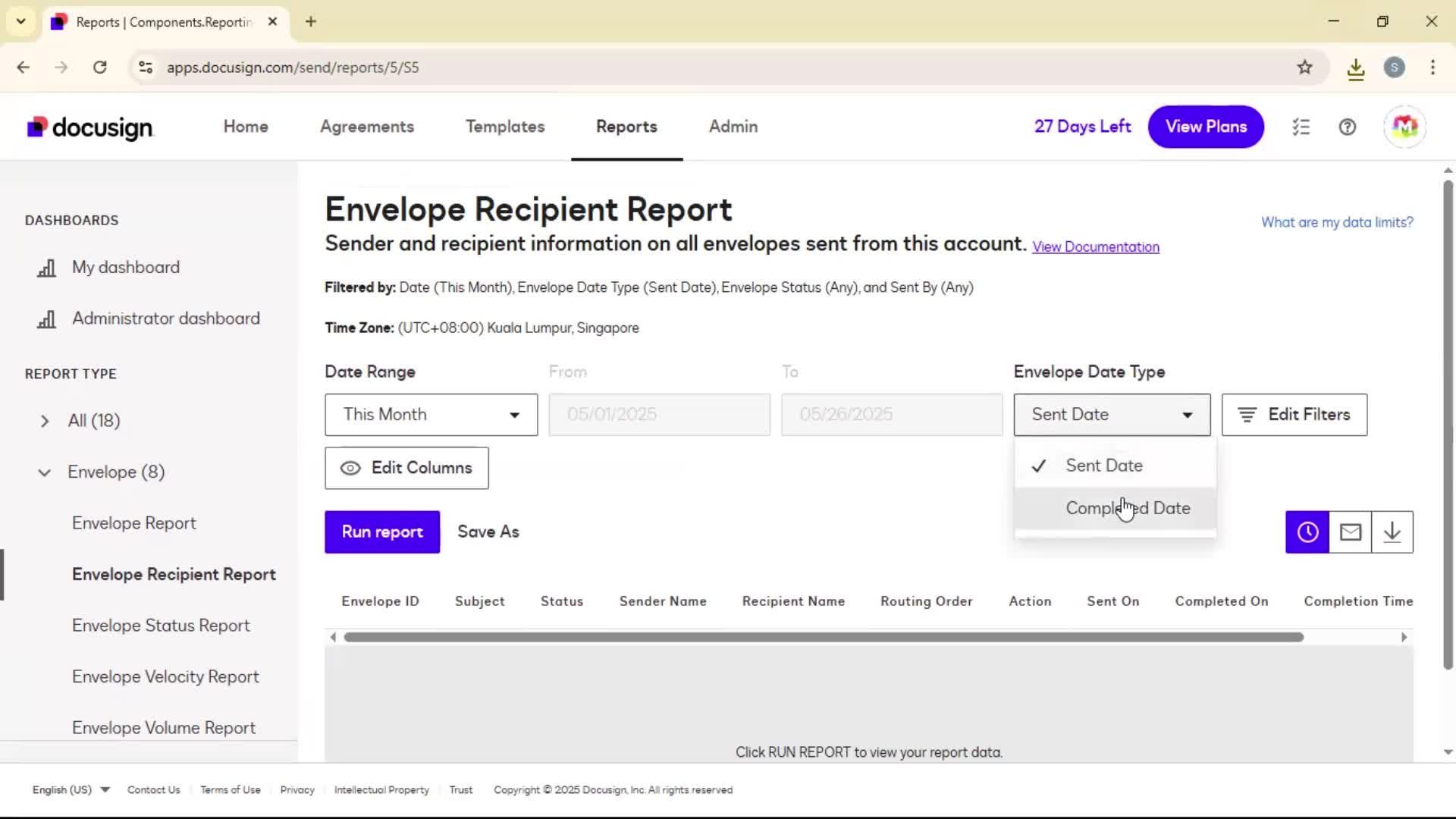Click Envelope ID column header
This screenshot has width=1456, height=819.
click(380, 601)
